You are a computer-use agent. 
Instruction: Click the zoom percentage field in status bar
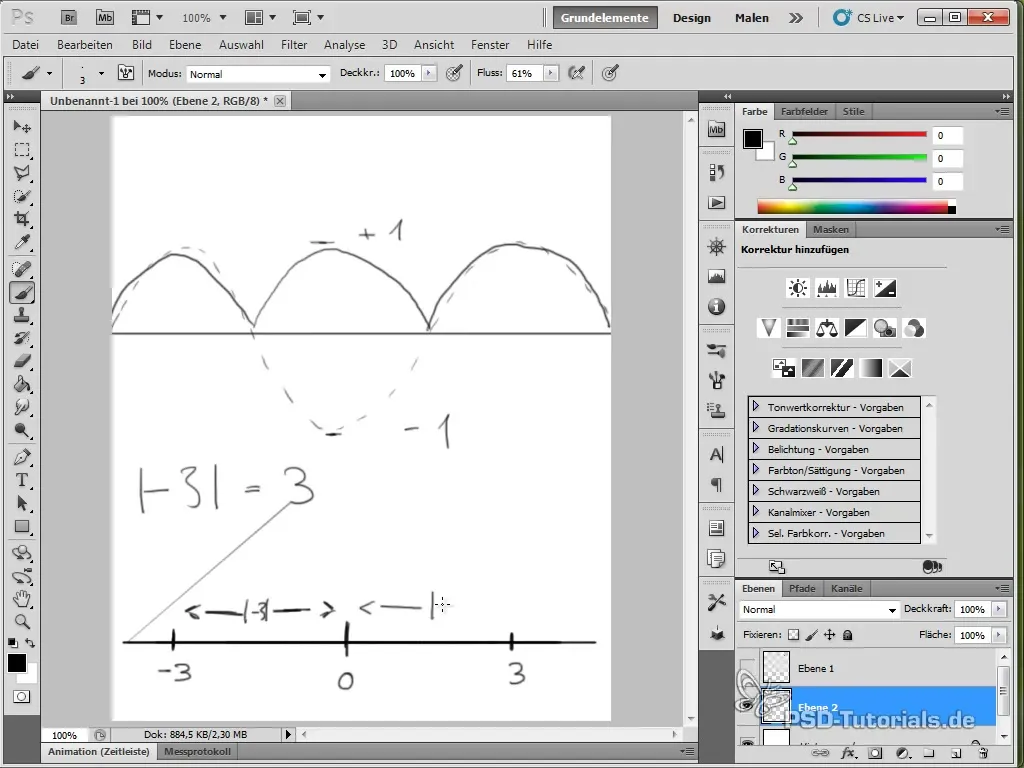point(64,735)
